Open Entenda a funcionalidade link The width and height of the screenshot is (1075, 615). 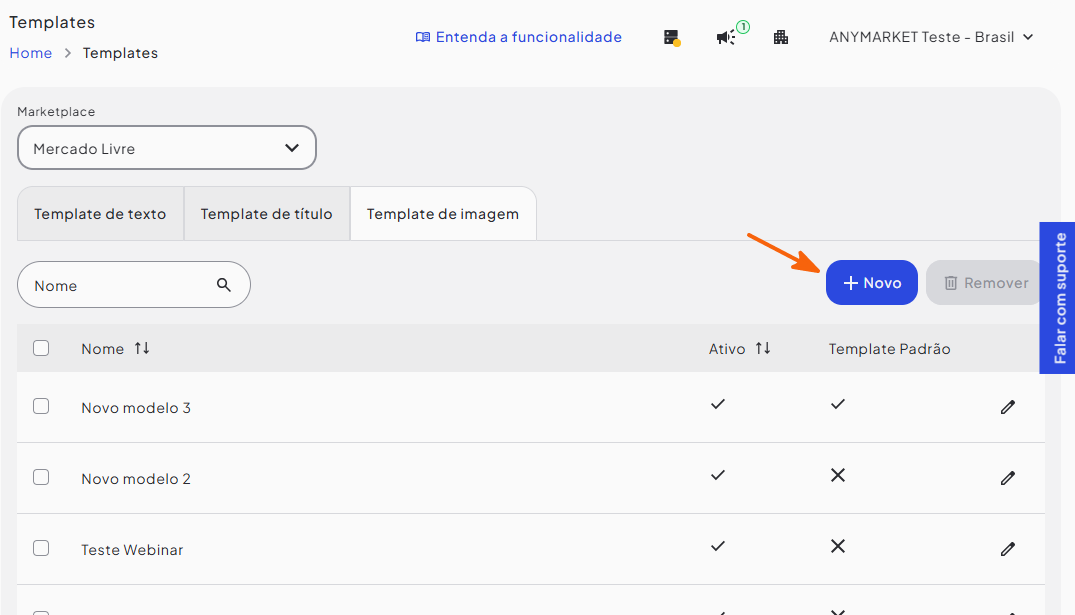(x=519, y=37)
